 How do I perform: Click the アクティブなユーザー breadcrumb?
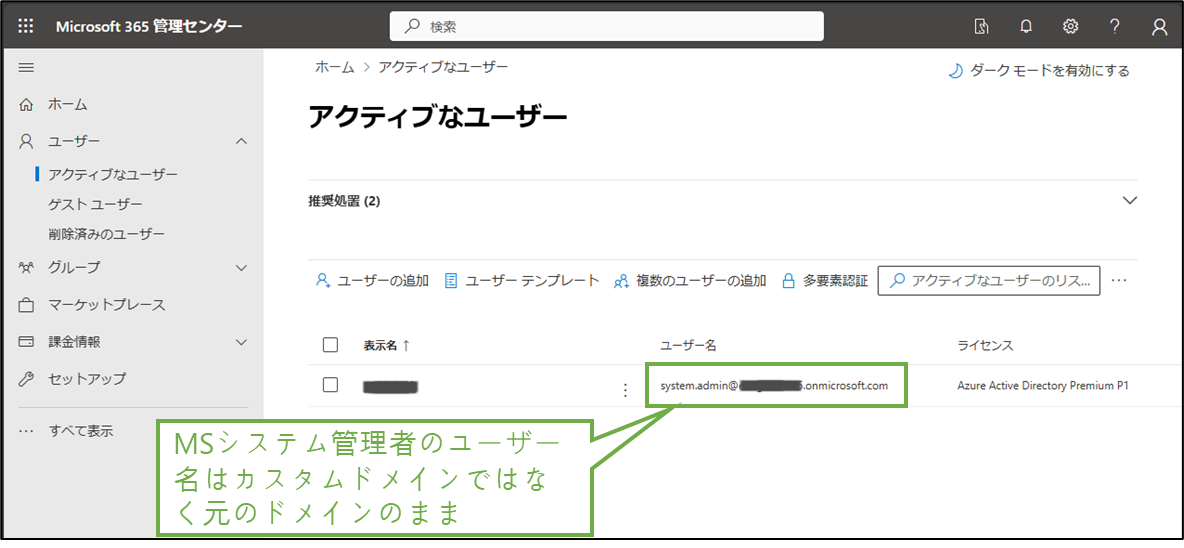click(443, 67)
